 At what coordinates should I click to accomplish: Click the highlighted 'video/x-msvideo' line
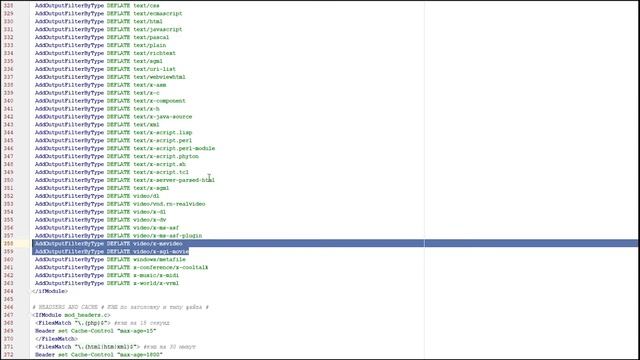pyautogui.click(x=109, y=244)
